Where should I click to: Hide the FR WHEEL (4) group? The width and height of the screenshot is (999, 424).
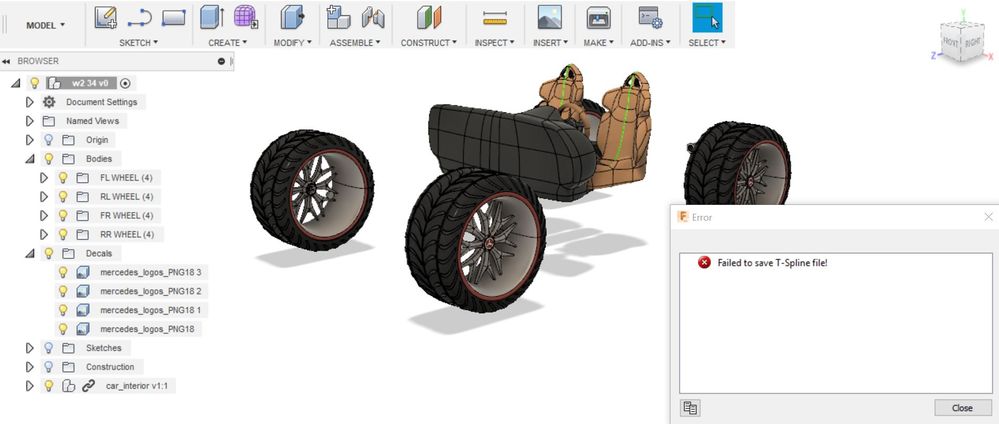[62, 216]
